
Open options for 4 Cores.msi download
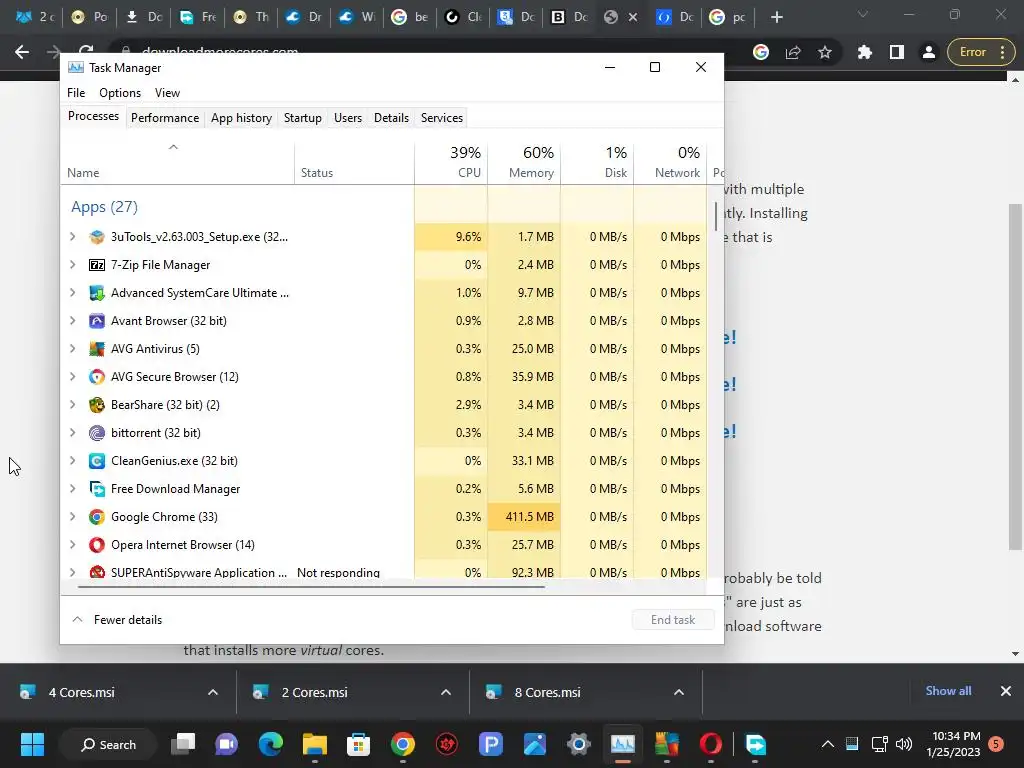(213, 692)
